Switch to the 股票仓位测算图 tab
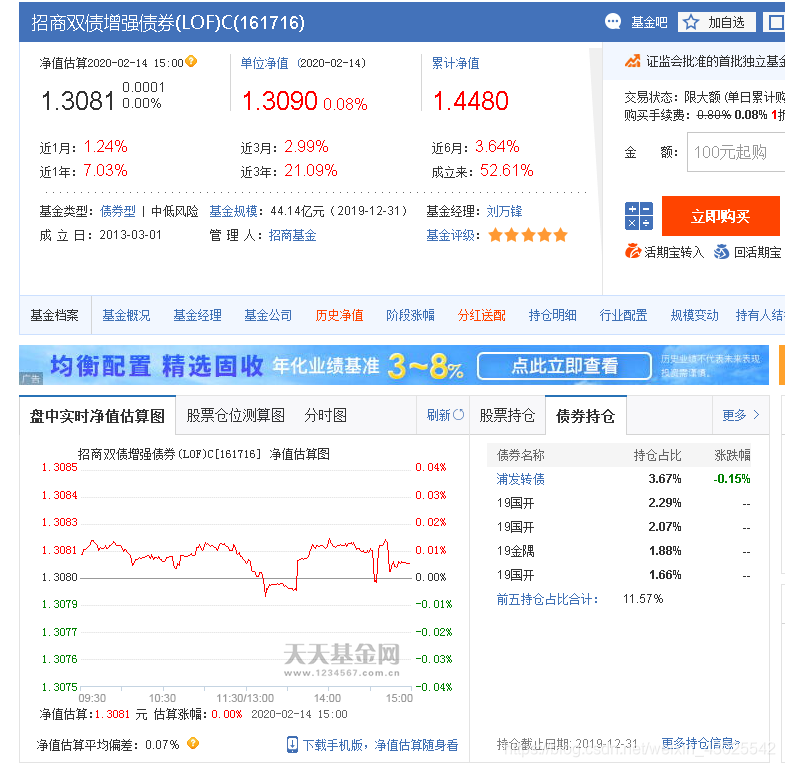The image size is (785, 767). (235, 415)
